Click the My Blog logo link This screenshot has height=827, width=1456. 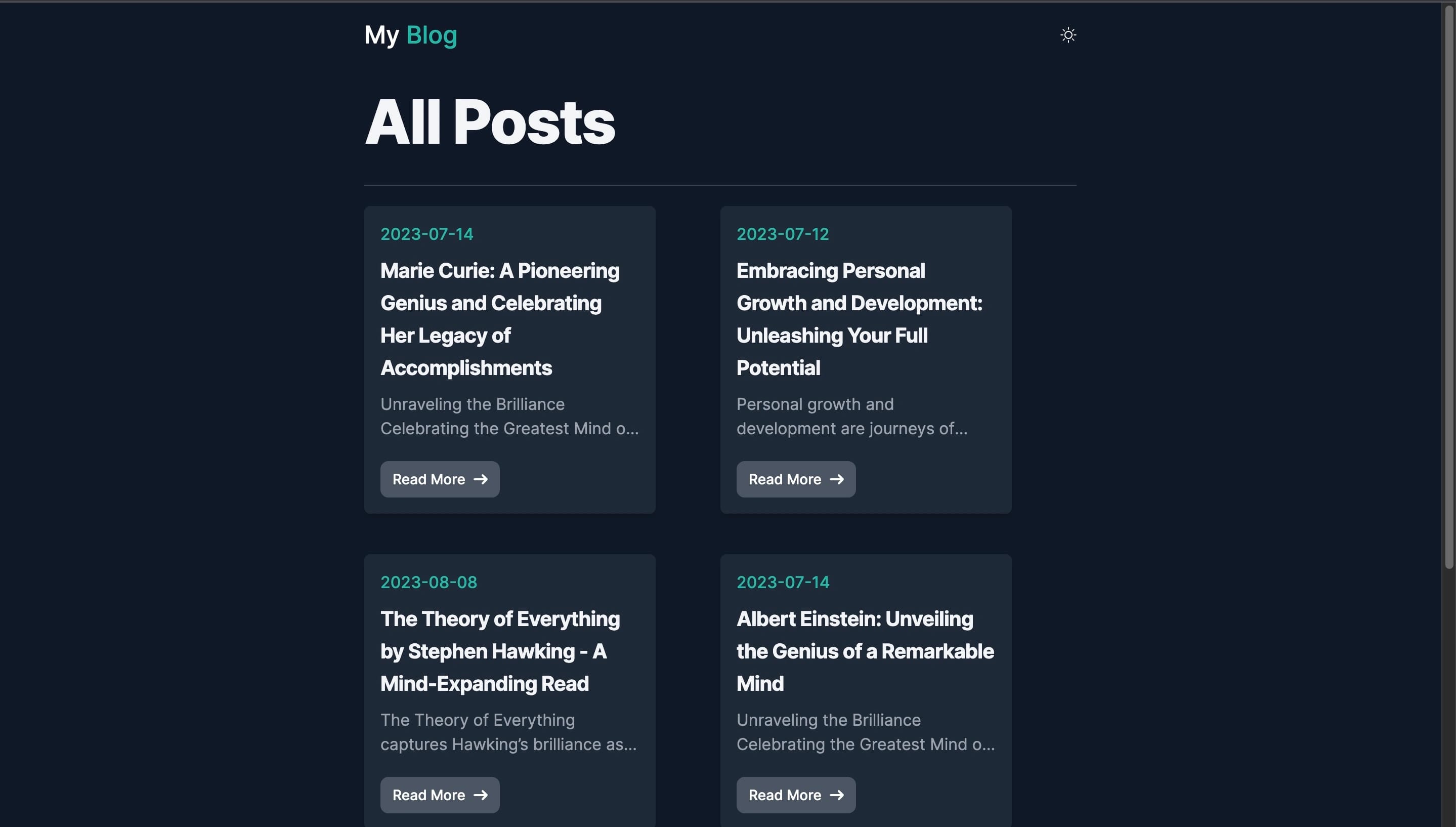pos(410,35)
